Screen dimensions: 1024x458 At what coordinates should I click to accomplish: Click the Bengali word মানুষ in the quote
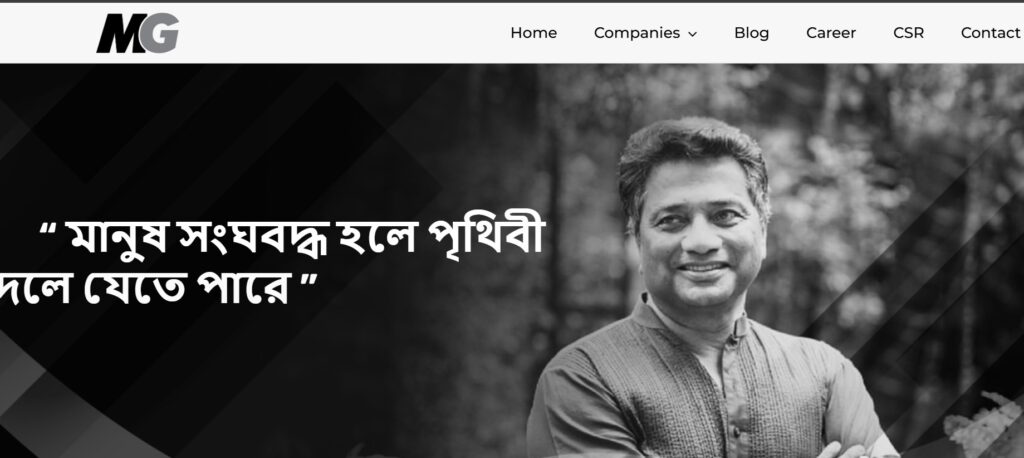tap(118, 237)
